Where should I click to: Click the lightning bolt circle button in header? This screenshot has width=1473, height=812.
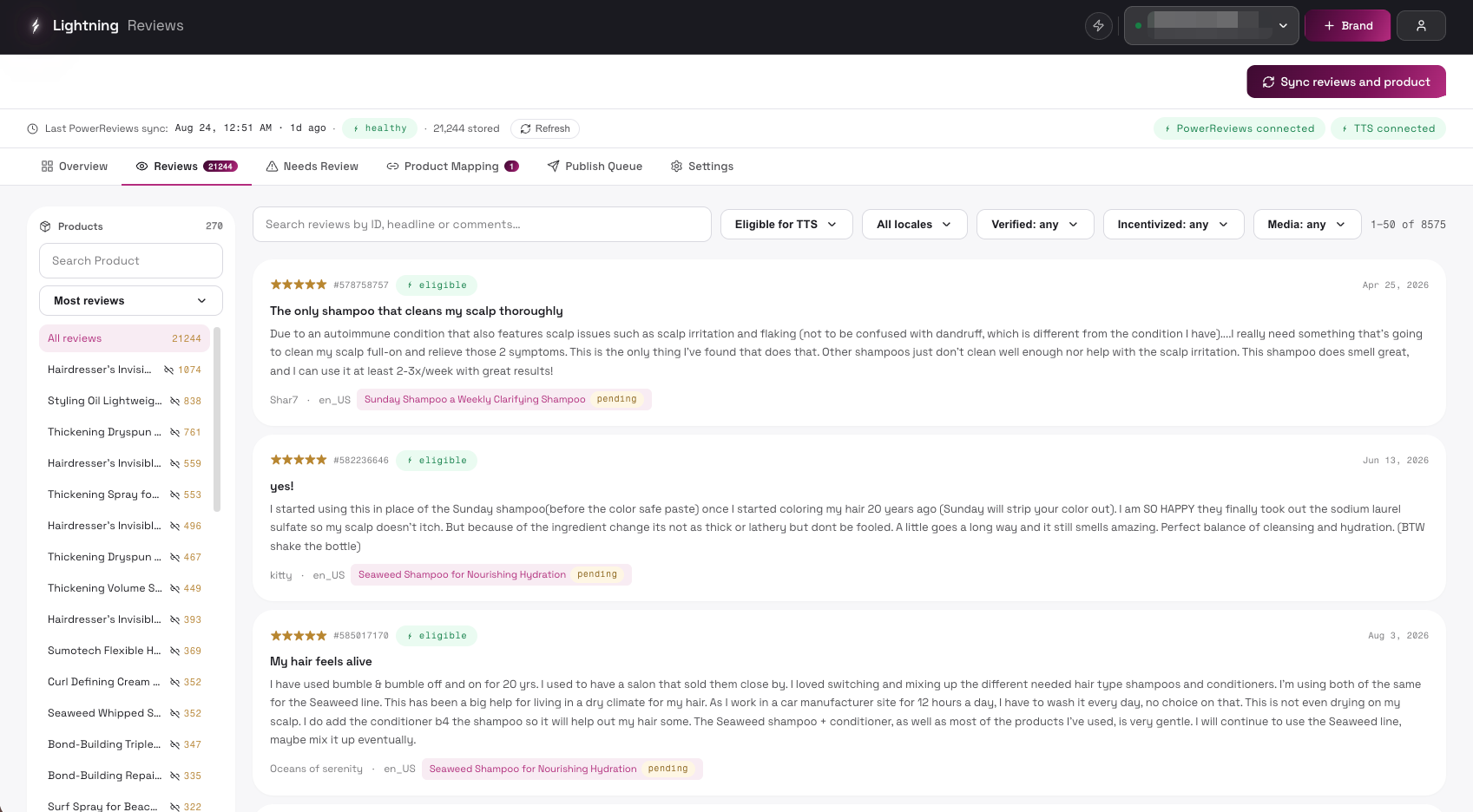pos(1099,26)
